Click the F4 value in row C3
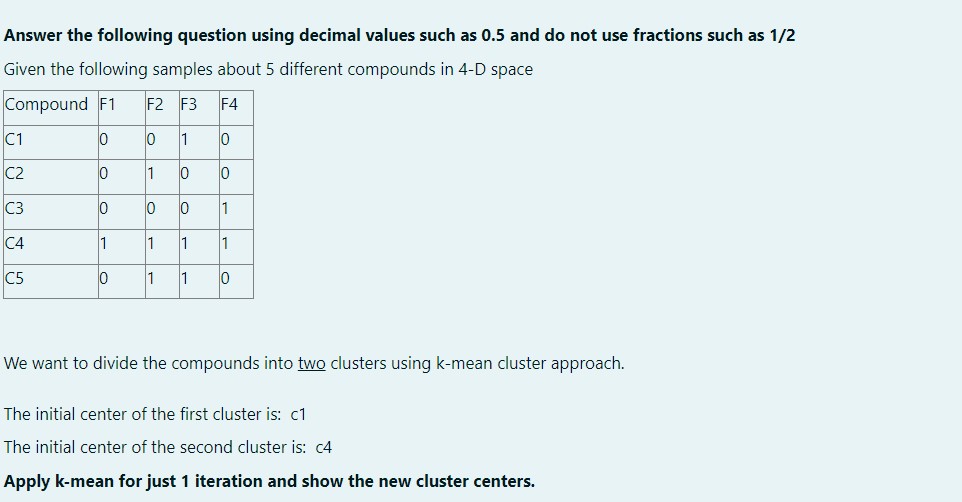This screenshot has width=962, height=502. click(x=236, y=212)
